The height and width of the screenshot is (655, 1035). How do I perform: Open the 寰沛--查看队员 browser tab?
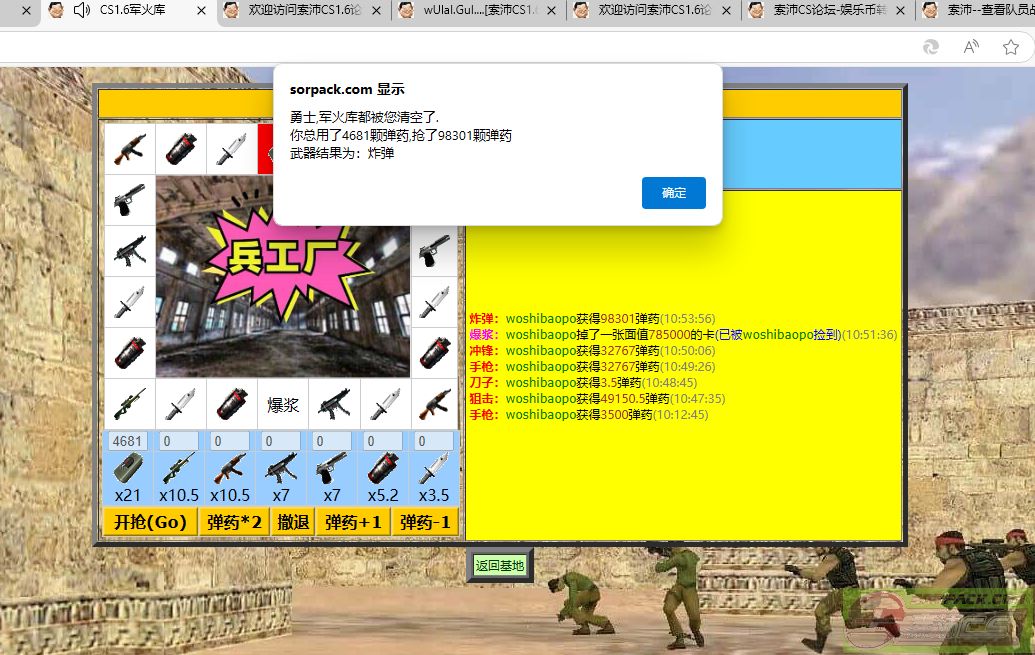pyautogui.click(x=977, y=11)
